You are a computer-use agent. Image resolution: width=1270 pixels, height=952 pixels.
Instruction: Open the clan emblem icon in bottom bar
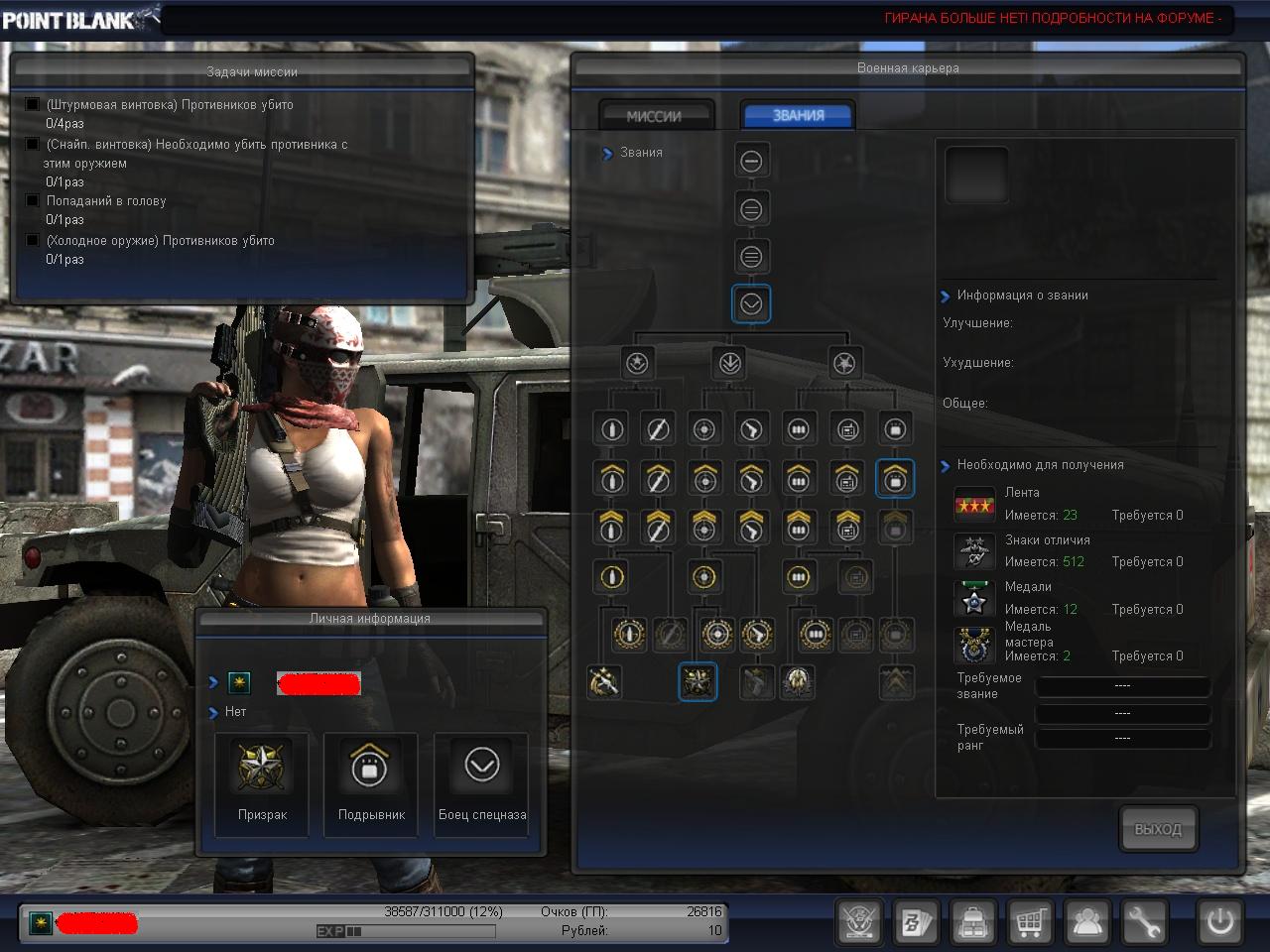(x=858, y=922)
